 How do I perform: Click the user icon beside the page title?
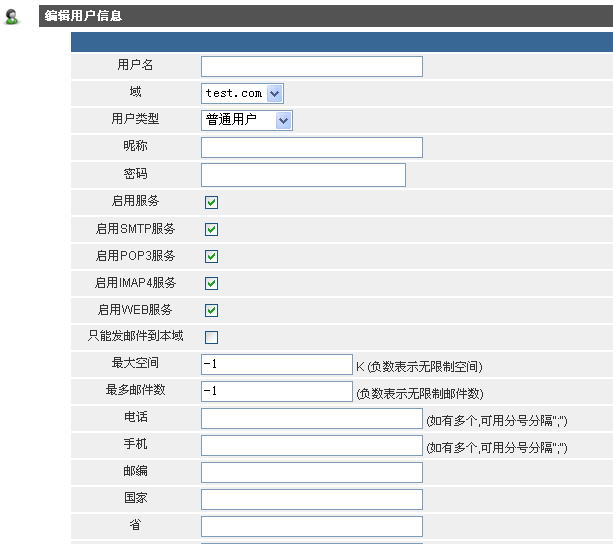click(13, 16)
